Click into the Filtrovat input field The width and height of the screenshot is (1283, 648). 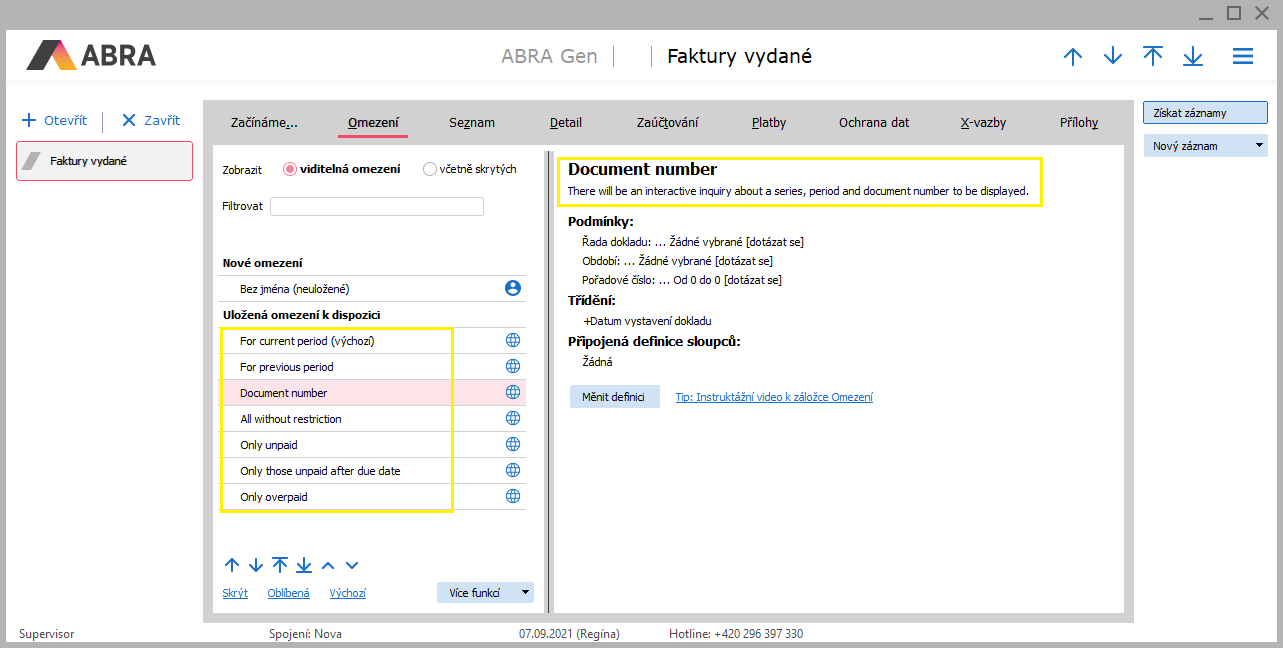click(x=377, y=206)
